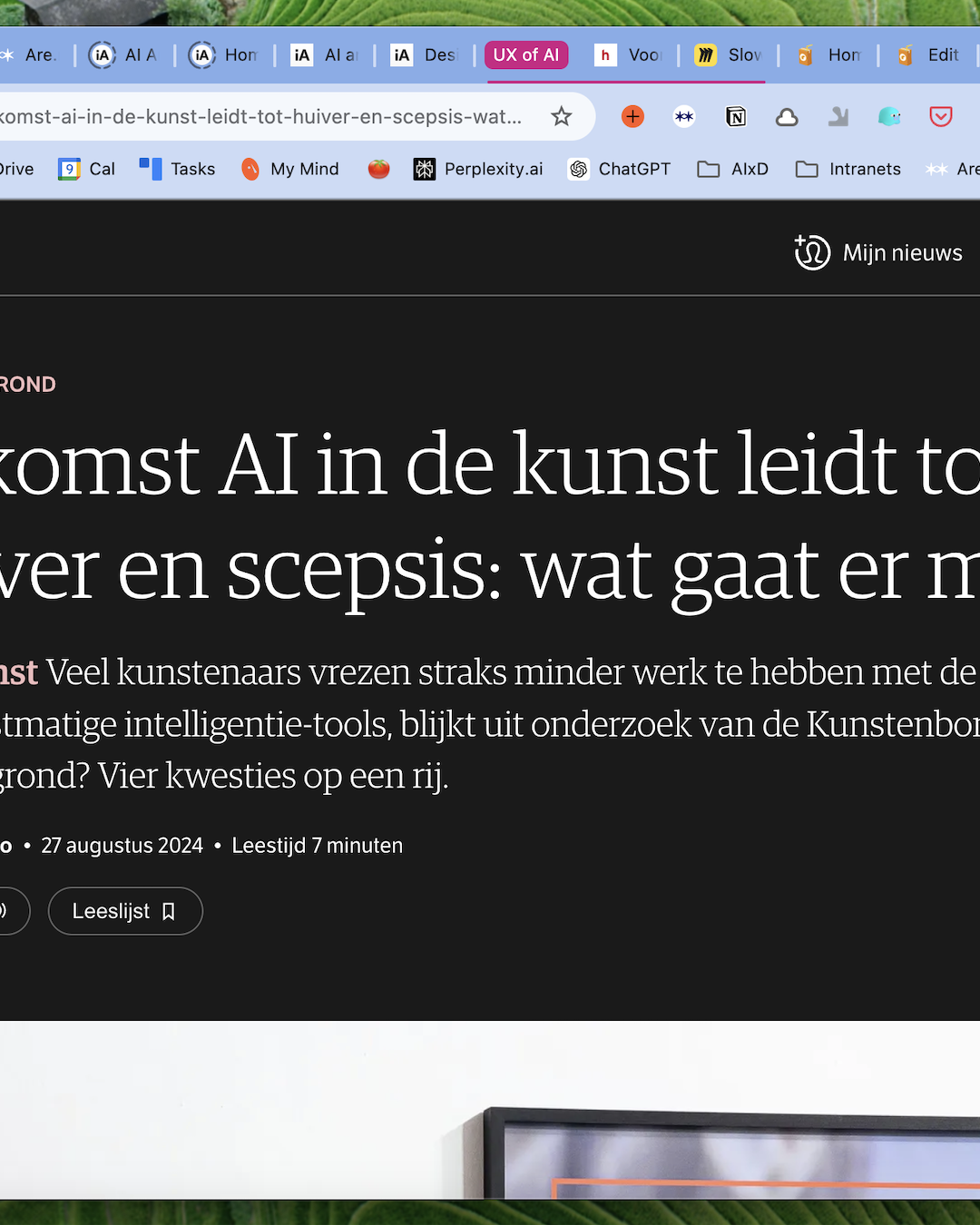Click the blue double-asterisk extension icon
This screenshot has width=980, height=1225.
coord(684,116)
